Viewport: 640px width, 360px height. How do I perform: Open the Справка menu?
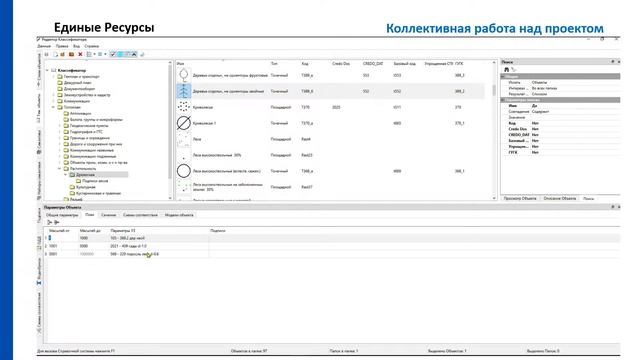pos(91,46)
